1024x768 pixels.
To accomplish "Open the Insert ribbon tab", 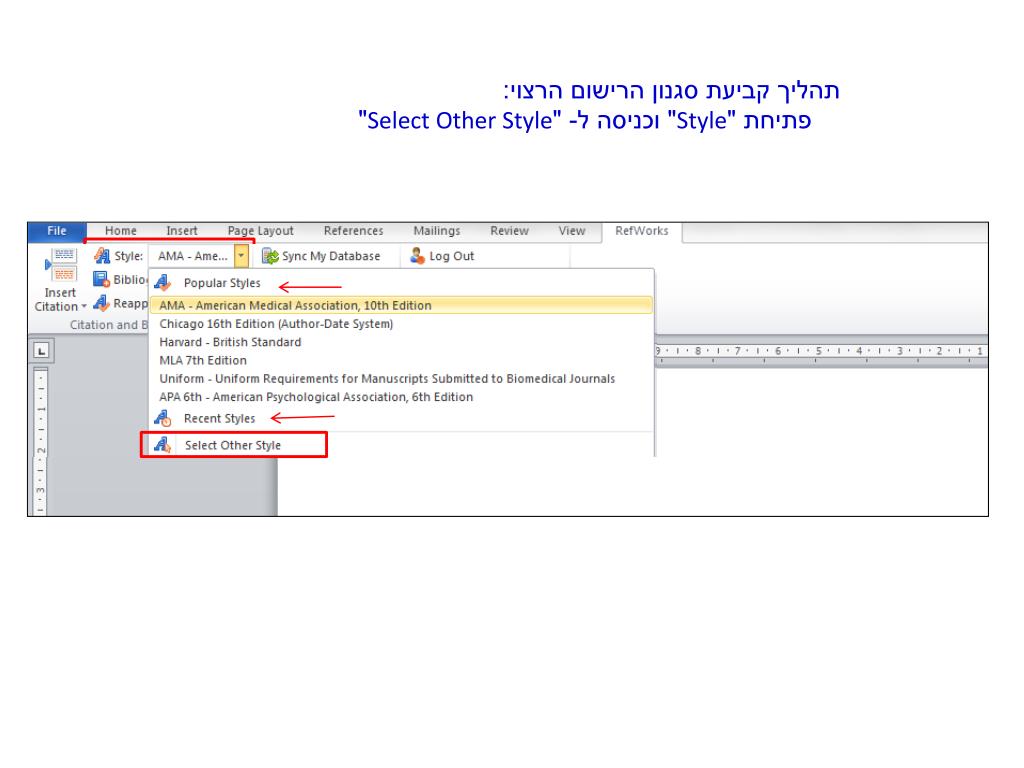I will coord(182,231).
